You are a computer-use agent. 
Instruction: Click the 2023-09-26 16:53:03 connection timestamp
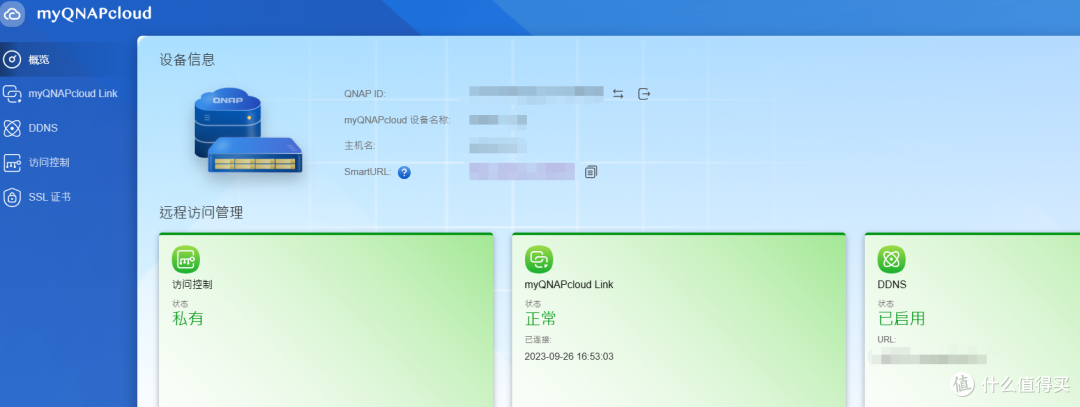[x=569, y=357]
